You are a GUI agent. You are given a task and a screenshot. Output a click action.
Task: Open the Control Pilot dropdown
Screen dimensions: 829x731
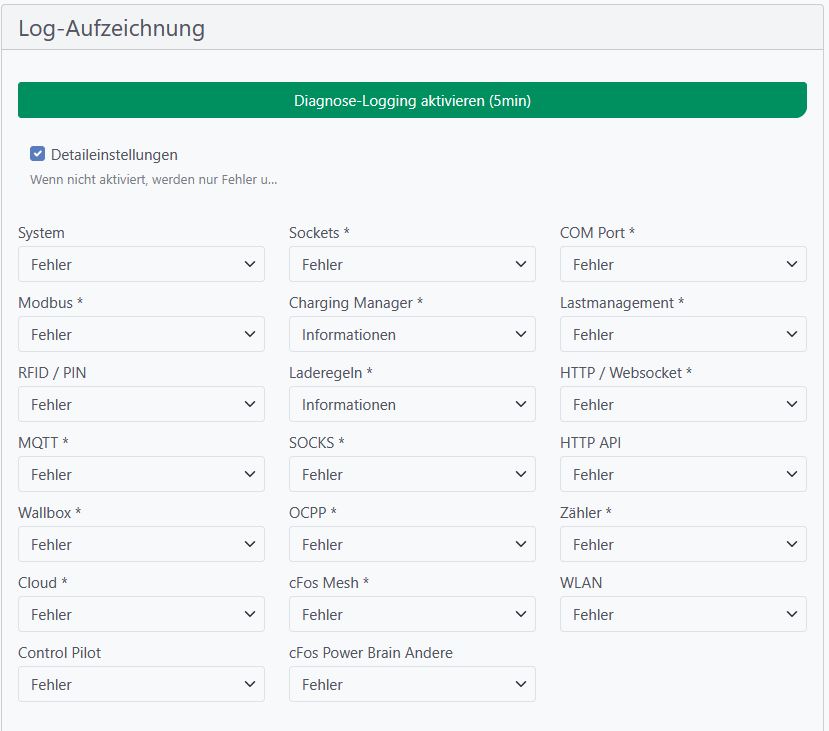pyautogui.click(x=141, y=685)
